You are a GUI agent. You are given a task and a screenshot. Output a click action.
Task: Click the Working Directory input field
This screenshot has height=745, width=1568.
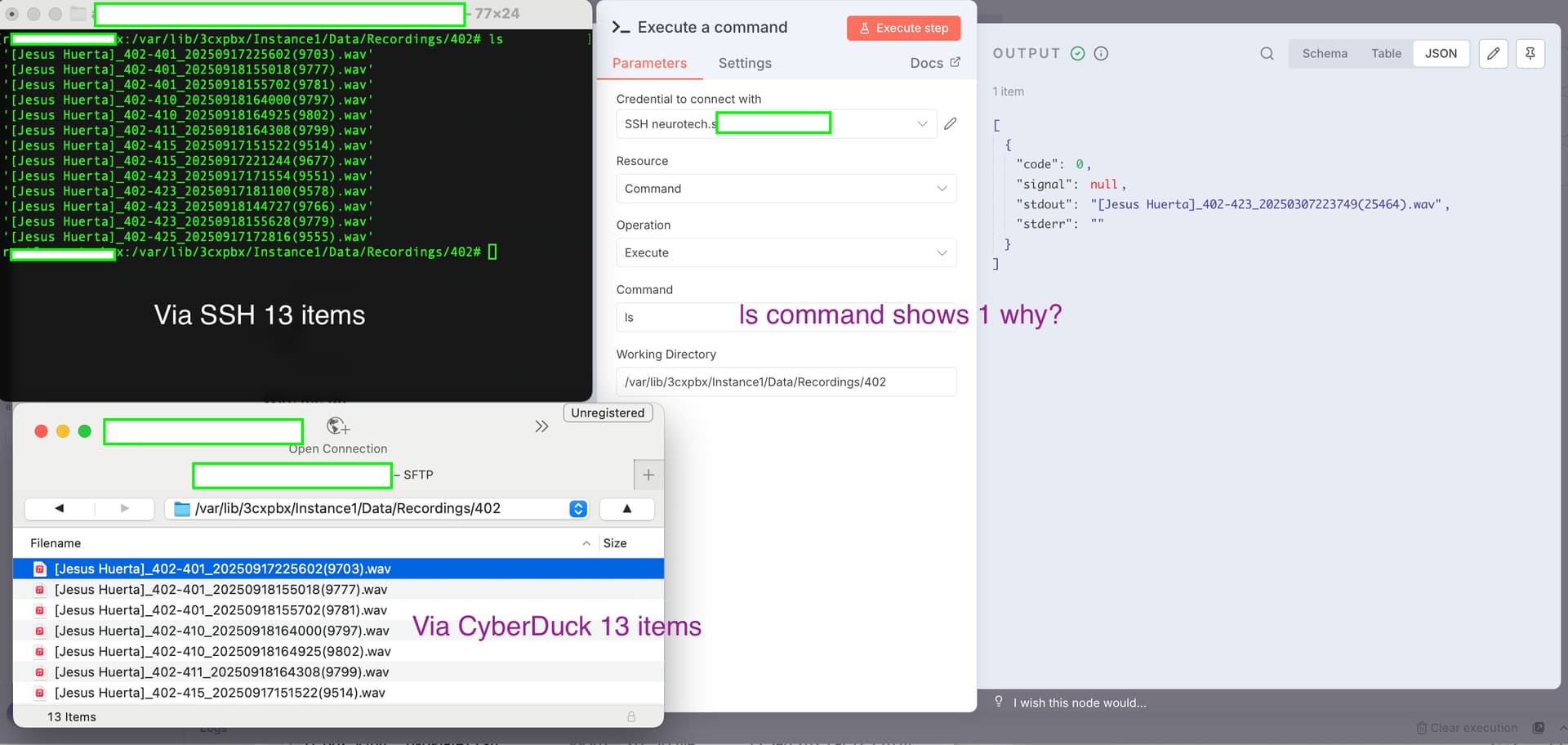786,382
